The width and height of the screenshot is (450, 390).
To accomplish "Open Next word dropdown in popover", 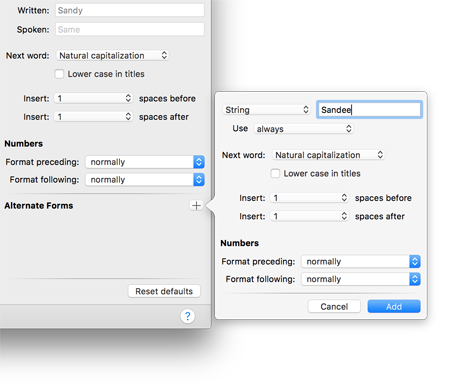I will pyautogui.click(x=329, y=155).
